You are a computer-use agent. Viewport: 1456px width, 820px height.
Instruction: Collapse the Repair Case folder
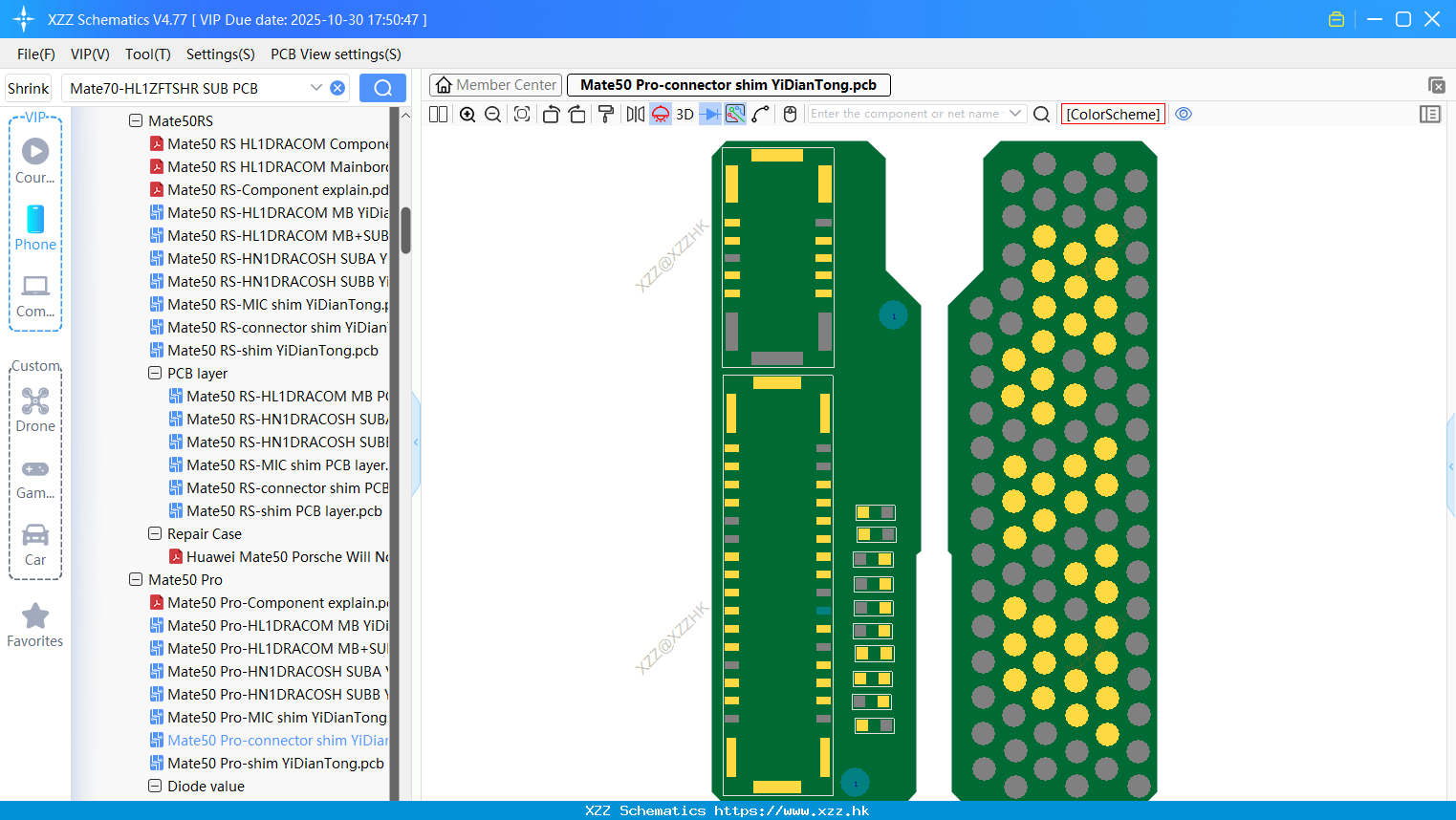click(x=155, y=533)
